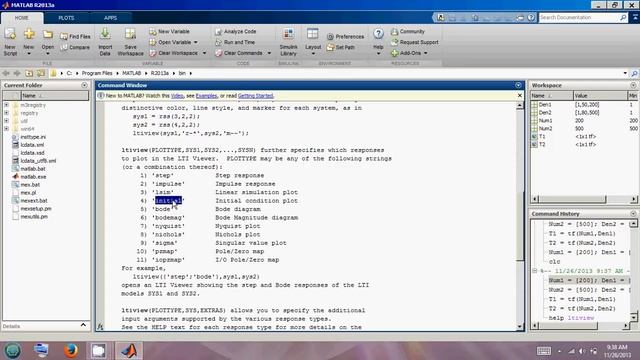Click the Windows Start button
Viewport: 640px width, 360px height.
tap(12, 351)
